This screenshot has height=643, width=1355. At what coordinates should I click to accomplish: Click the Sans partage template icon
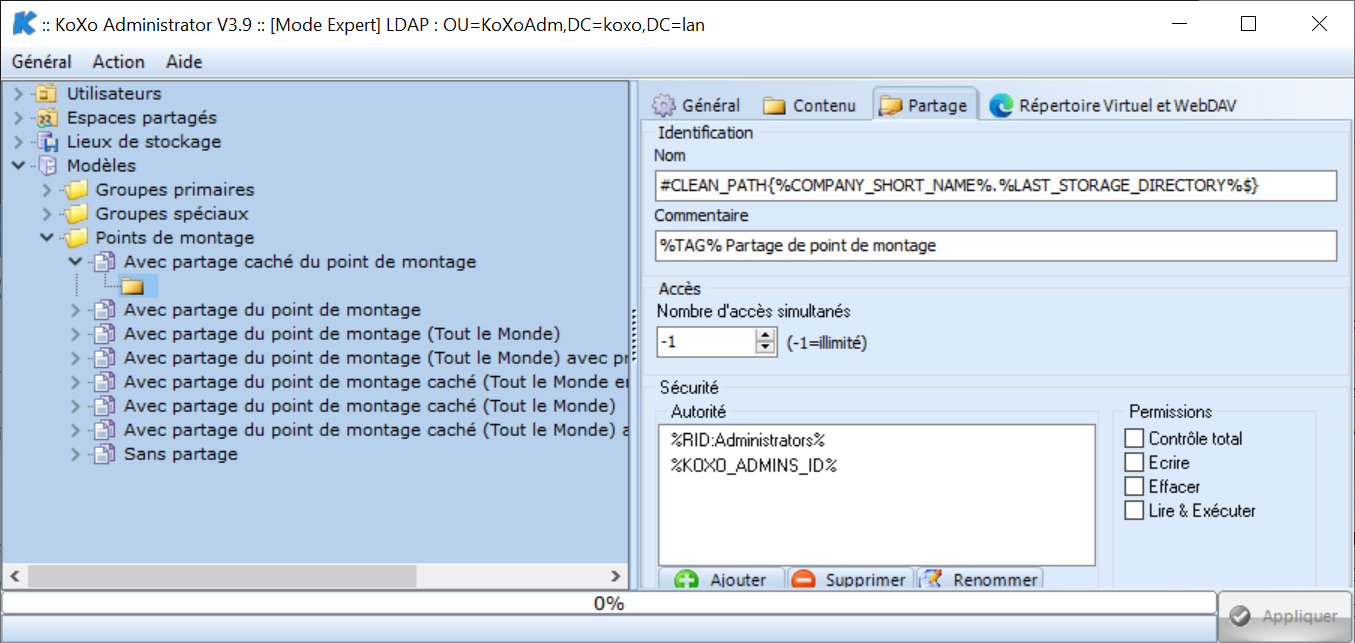(x=105, y=454)
